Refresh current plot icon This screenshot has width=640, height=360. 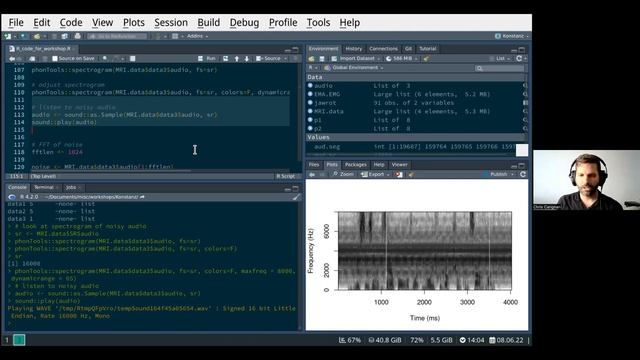tap(522, 175)
